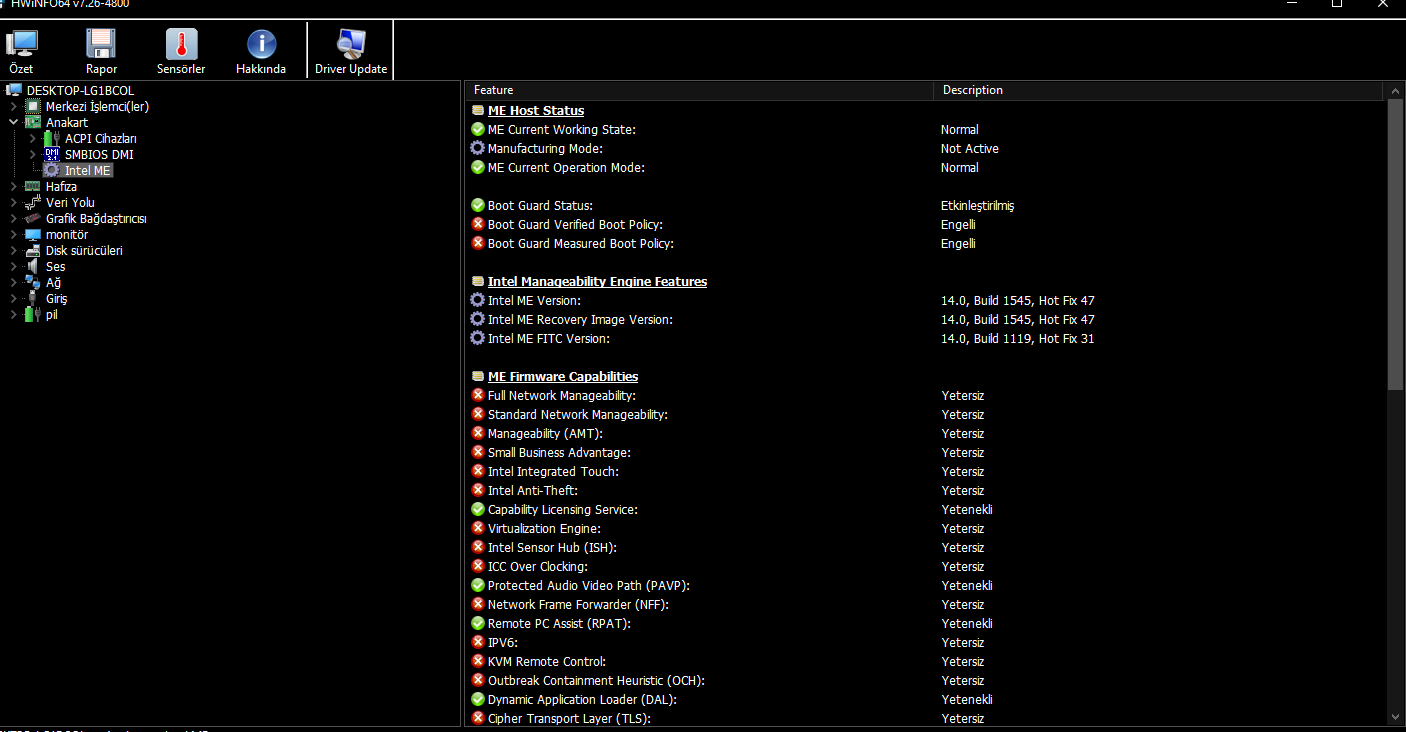Click the Intel ME gear icon in tree
The height and width of the screenshot is (732, 1406).
tap(52, 171)
